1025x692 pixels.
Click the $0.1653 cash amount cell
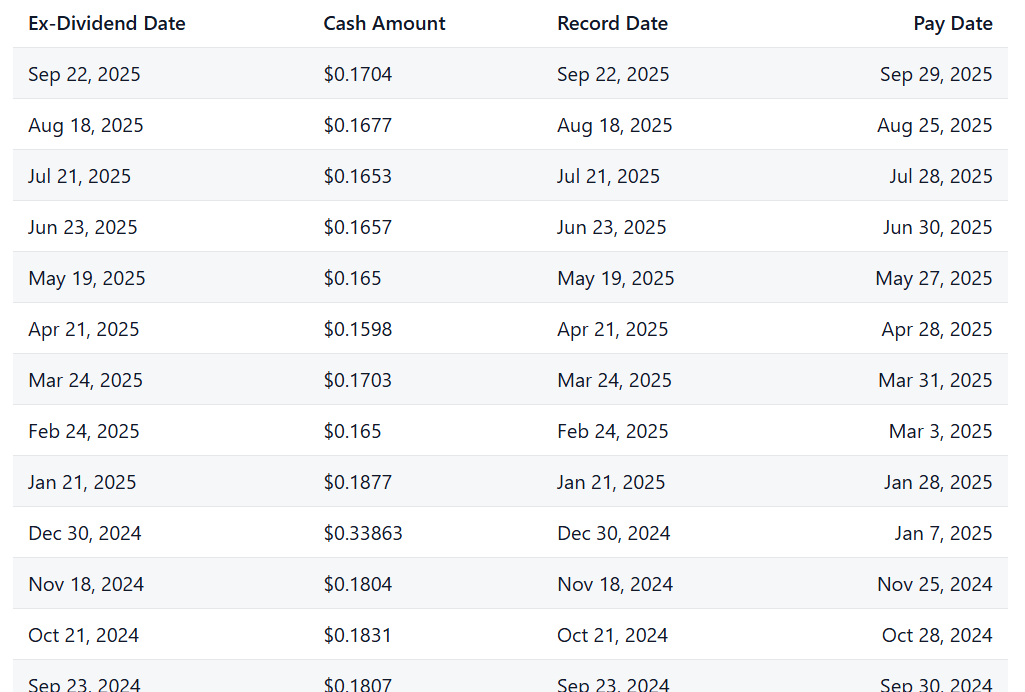(x=358, y=176)
